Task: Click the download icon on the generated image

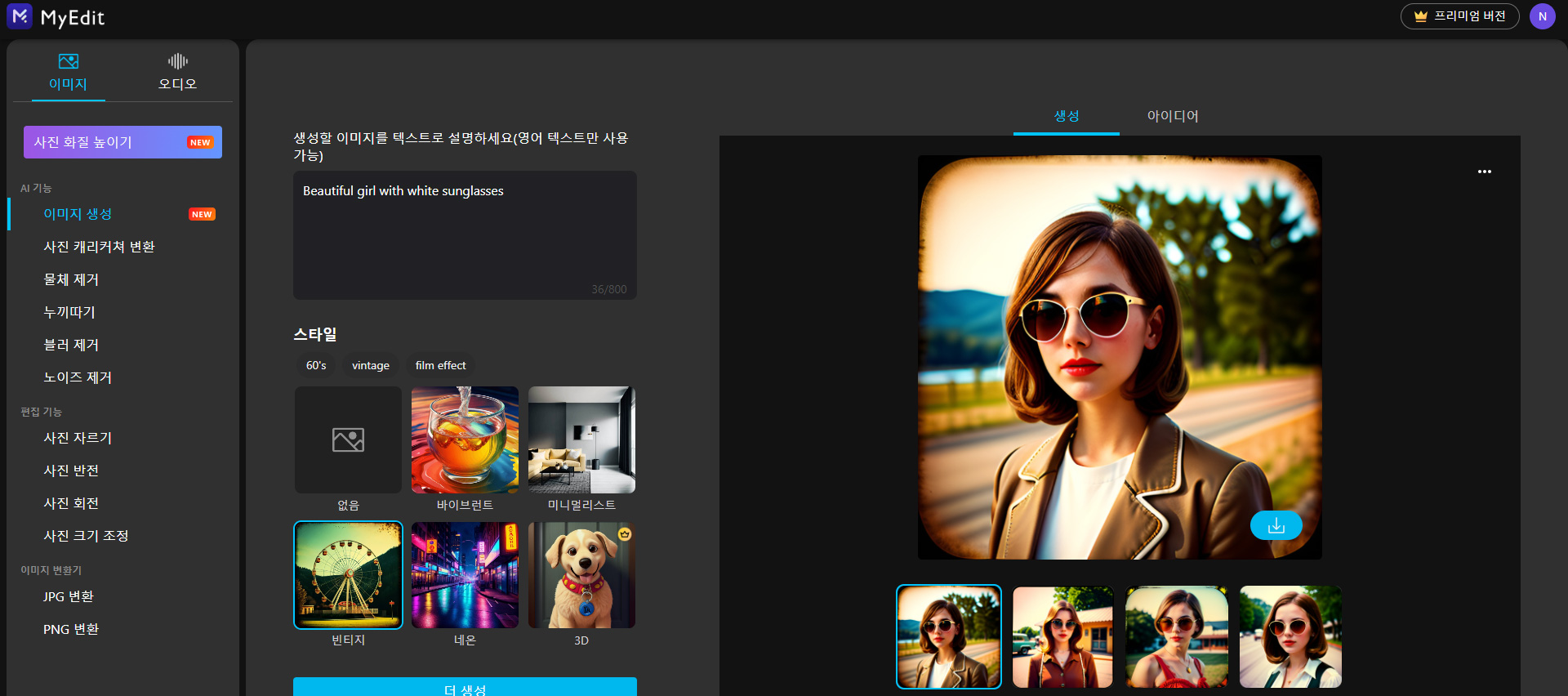Action: 1276,525
